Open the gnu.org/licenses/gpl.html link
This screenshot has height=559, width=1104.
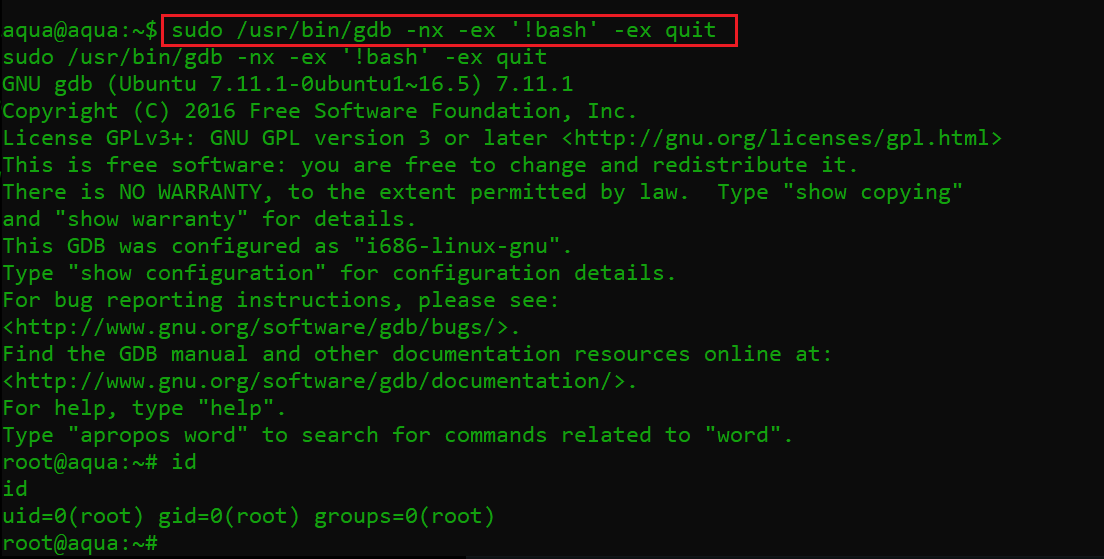782,138
